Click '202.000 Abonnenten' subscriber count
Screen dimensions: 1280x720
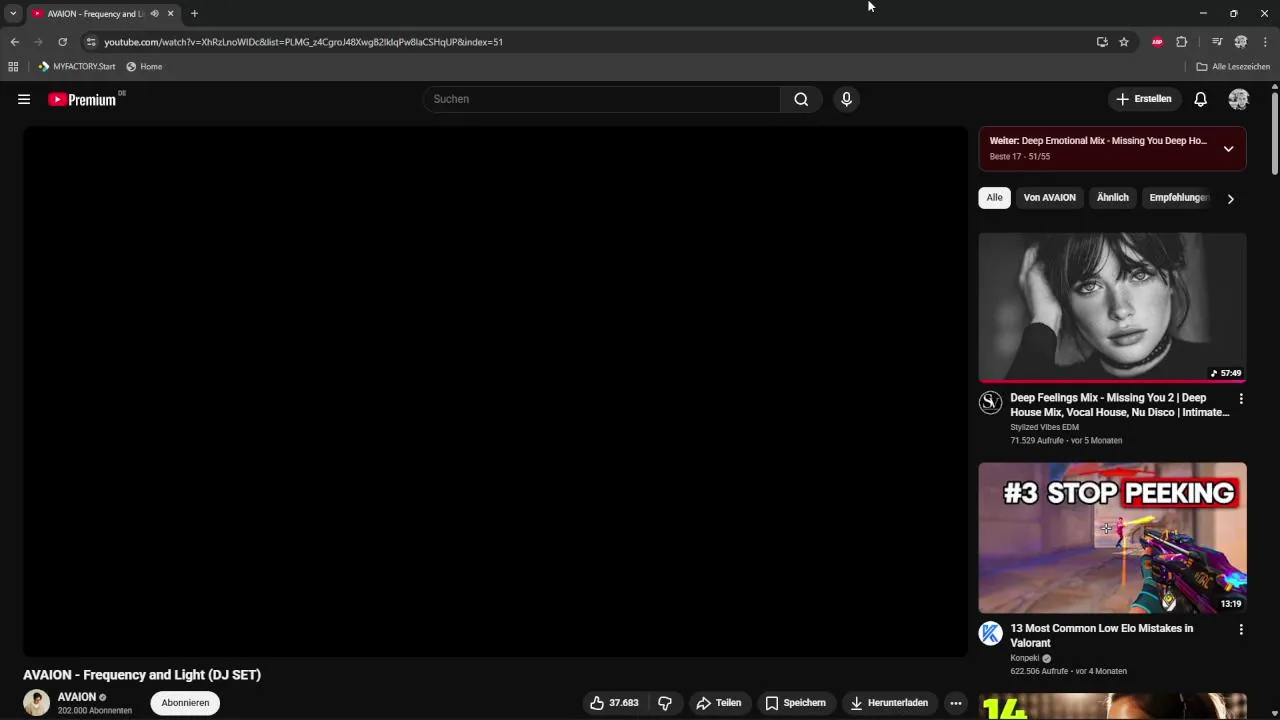[95, 711]
